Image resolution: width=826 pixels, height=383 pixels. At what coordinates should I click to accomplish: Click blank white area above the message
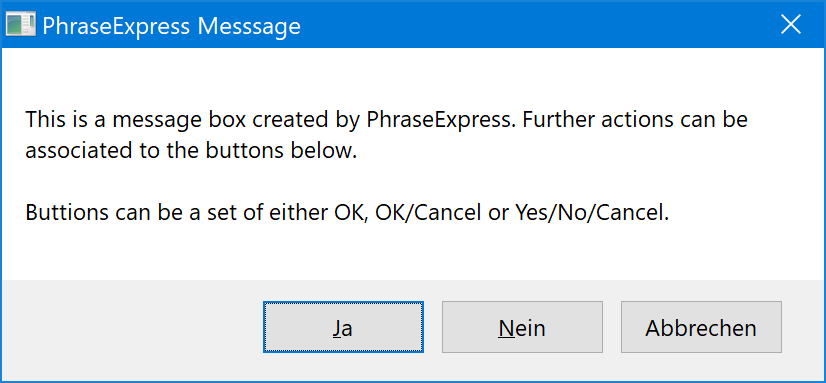(x=411, y=76)
